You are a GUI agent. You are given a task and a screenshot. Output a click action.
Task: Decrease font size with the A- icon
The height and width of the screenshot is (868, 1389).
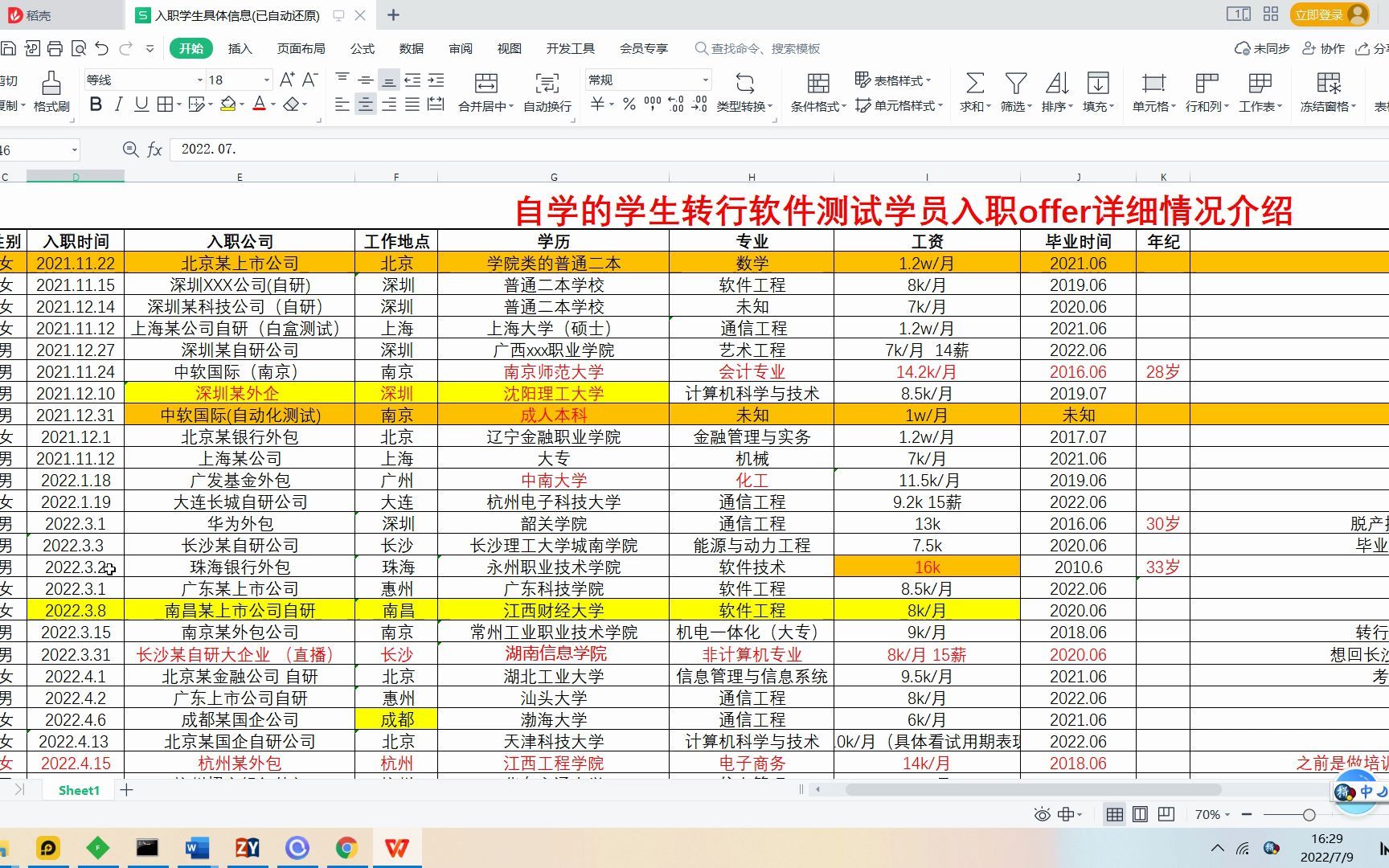310,80
